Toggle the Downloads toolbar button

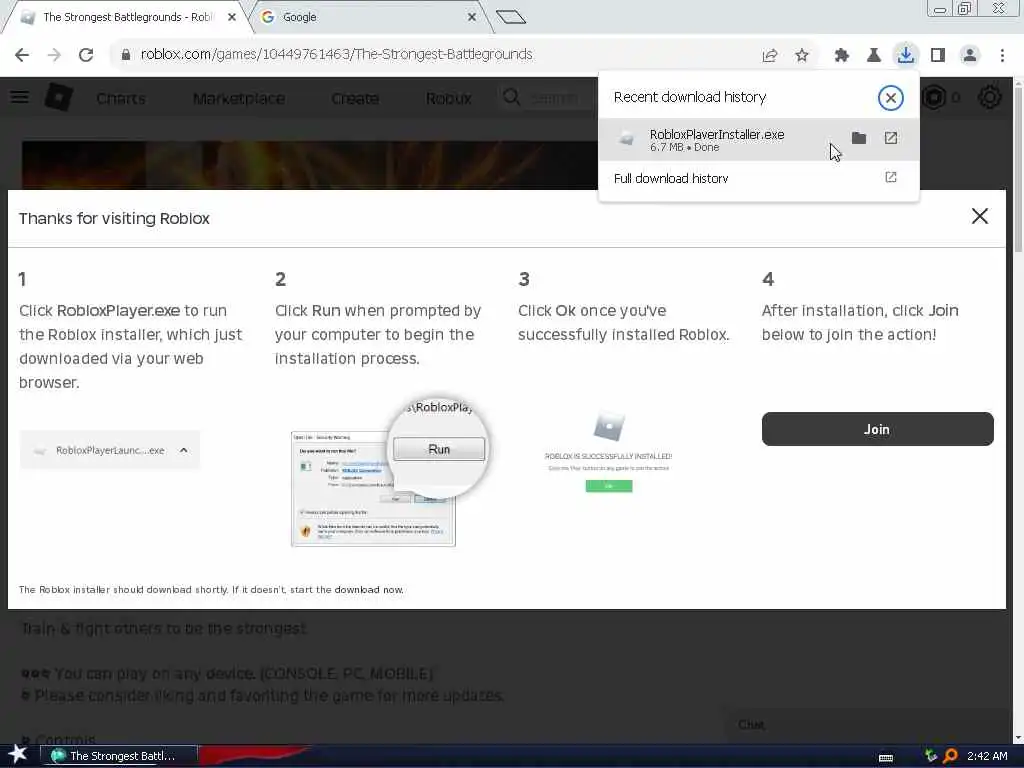[905, 55]
